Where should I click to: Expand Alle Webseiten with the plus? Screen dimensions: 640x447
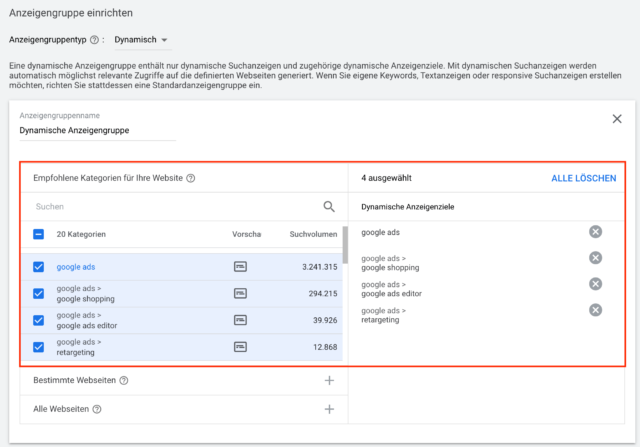pos(329,409)
